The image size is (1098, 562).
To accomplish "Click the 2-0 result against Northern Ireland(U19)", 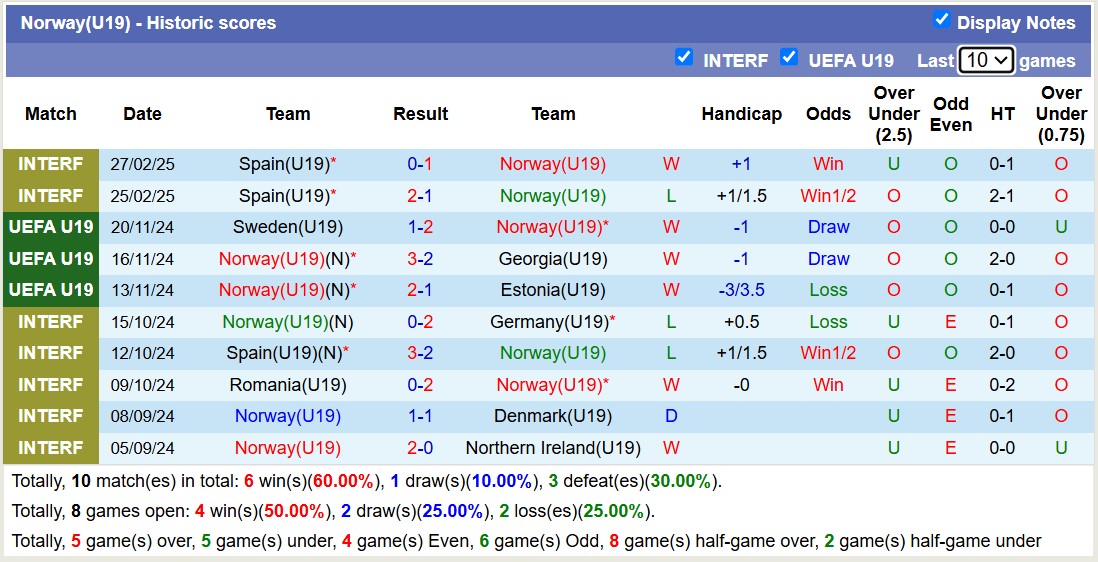I will pyautogui.click(x=420, y=448).
